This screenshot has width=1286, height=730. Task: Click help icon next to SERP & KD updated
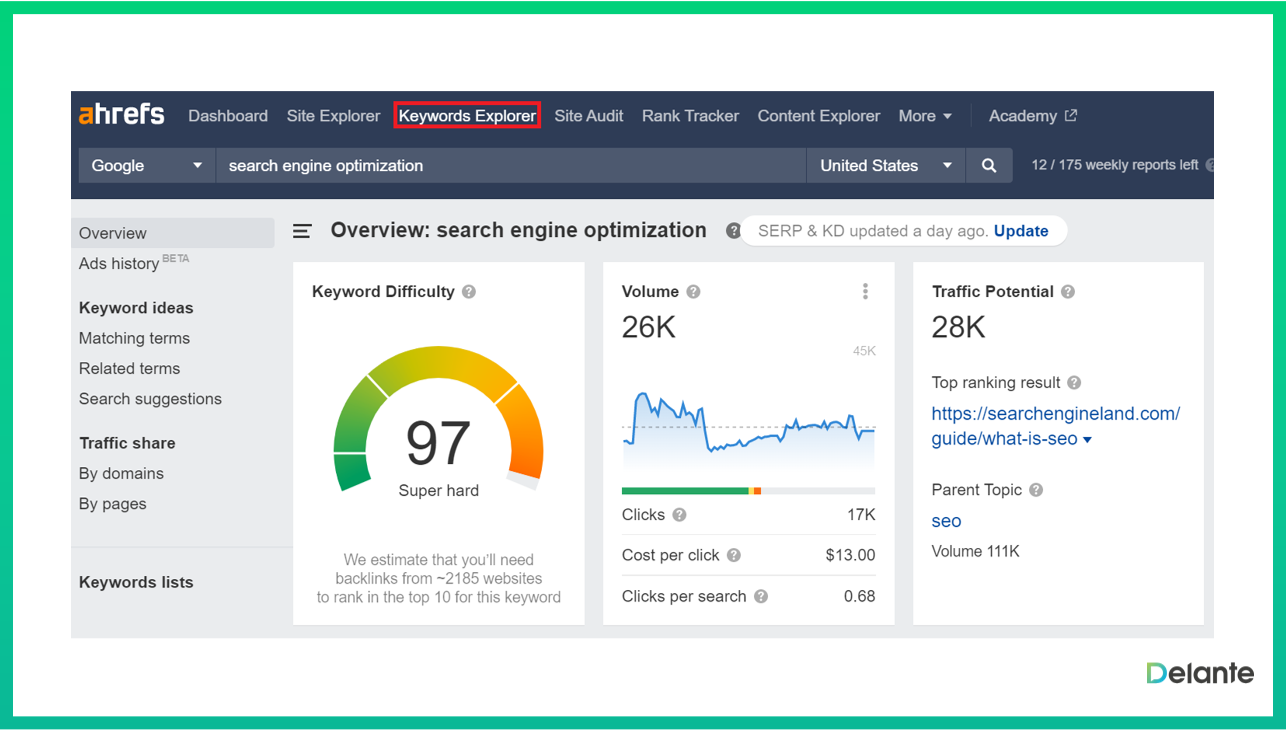733,231
